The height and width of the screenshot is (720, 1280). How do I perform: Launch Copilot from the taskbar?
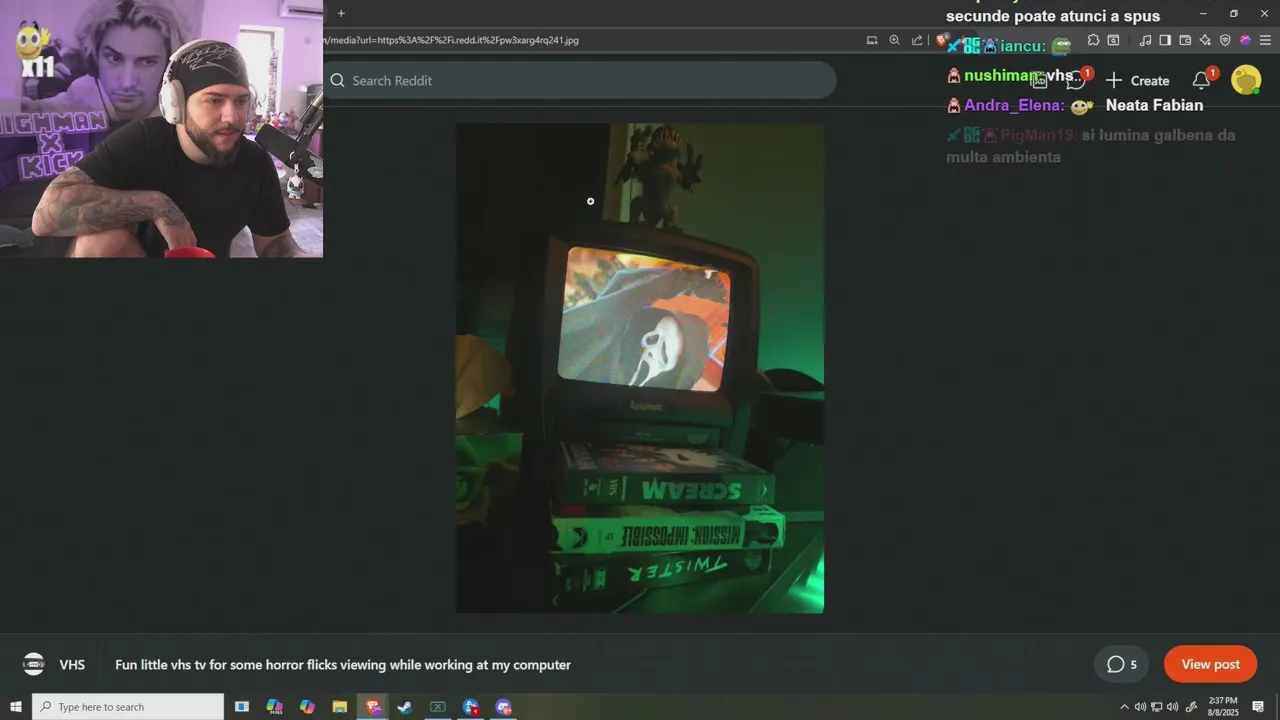(x=307, y=707)
